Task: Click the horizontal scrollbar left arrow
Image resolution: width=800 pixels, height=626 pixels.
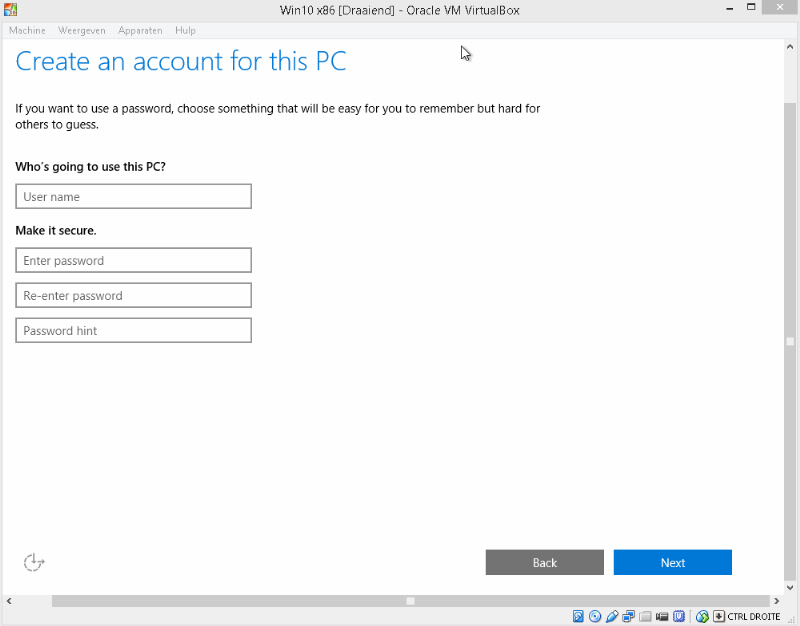Action: [9, 601]
